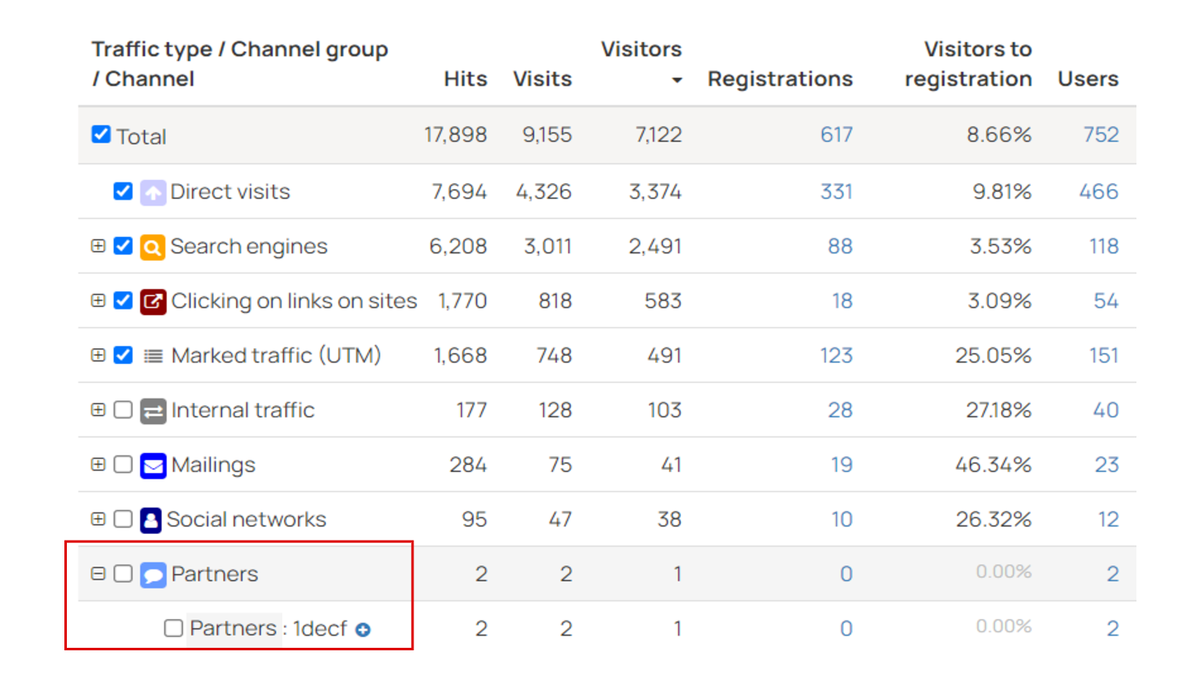1200x685 pixels.
Task: Open Search engines users link 118
Action: (1104, 247)
